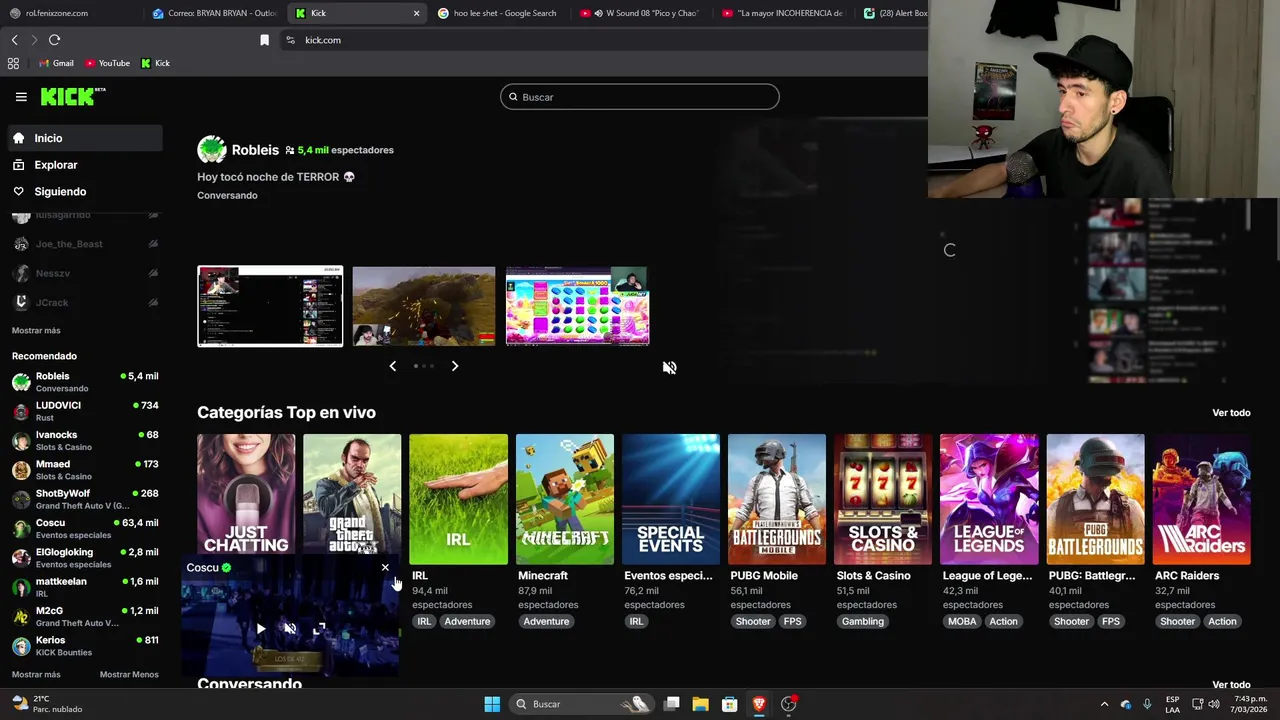
Task: Open M2cG recommended channel
Action: coord(85,616)
